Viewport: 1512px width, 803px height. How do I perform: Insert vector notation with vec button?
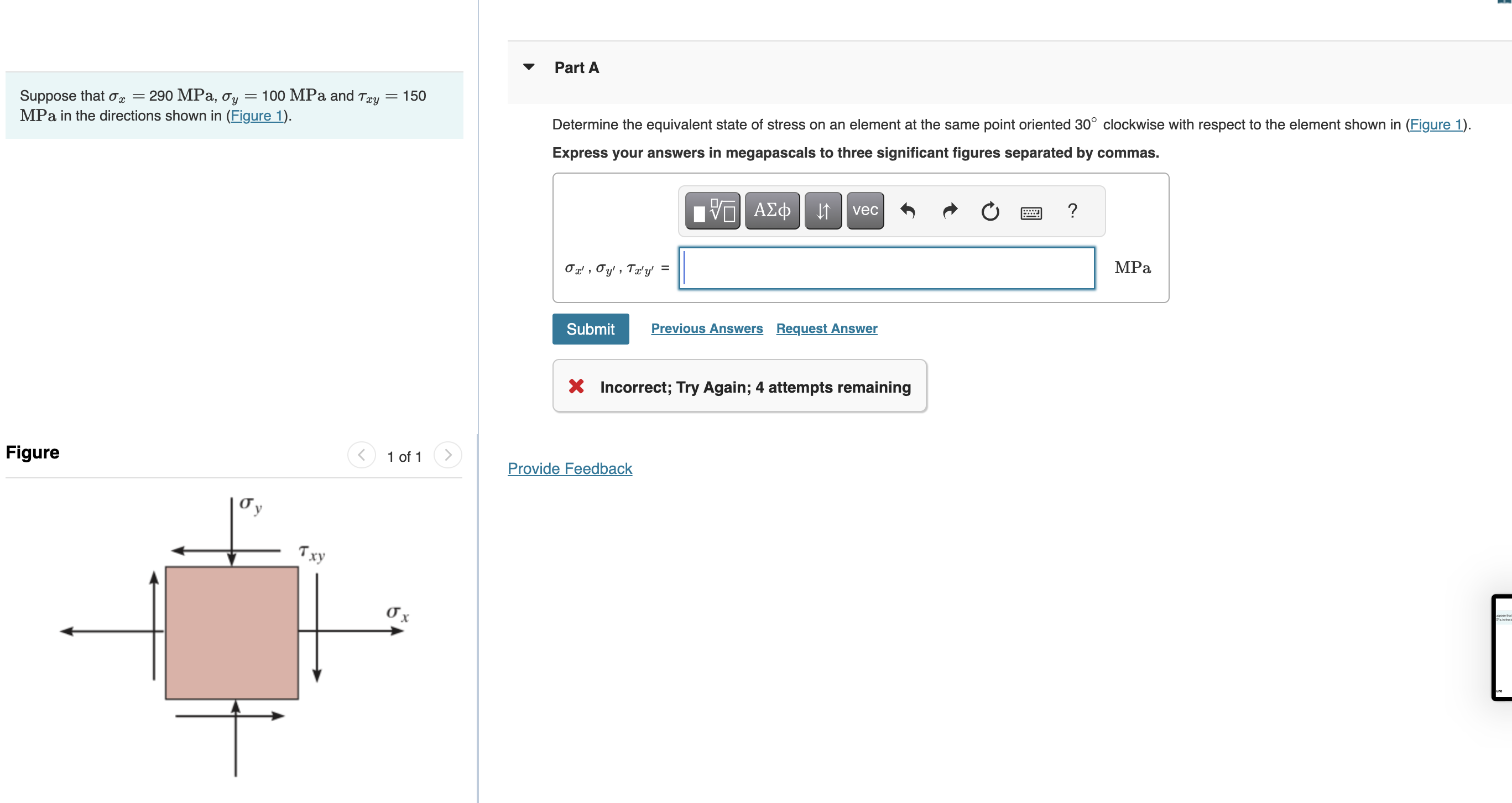pos(864,210)
